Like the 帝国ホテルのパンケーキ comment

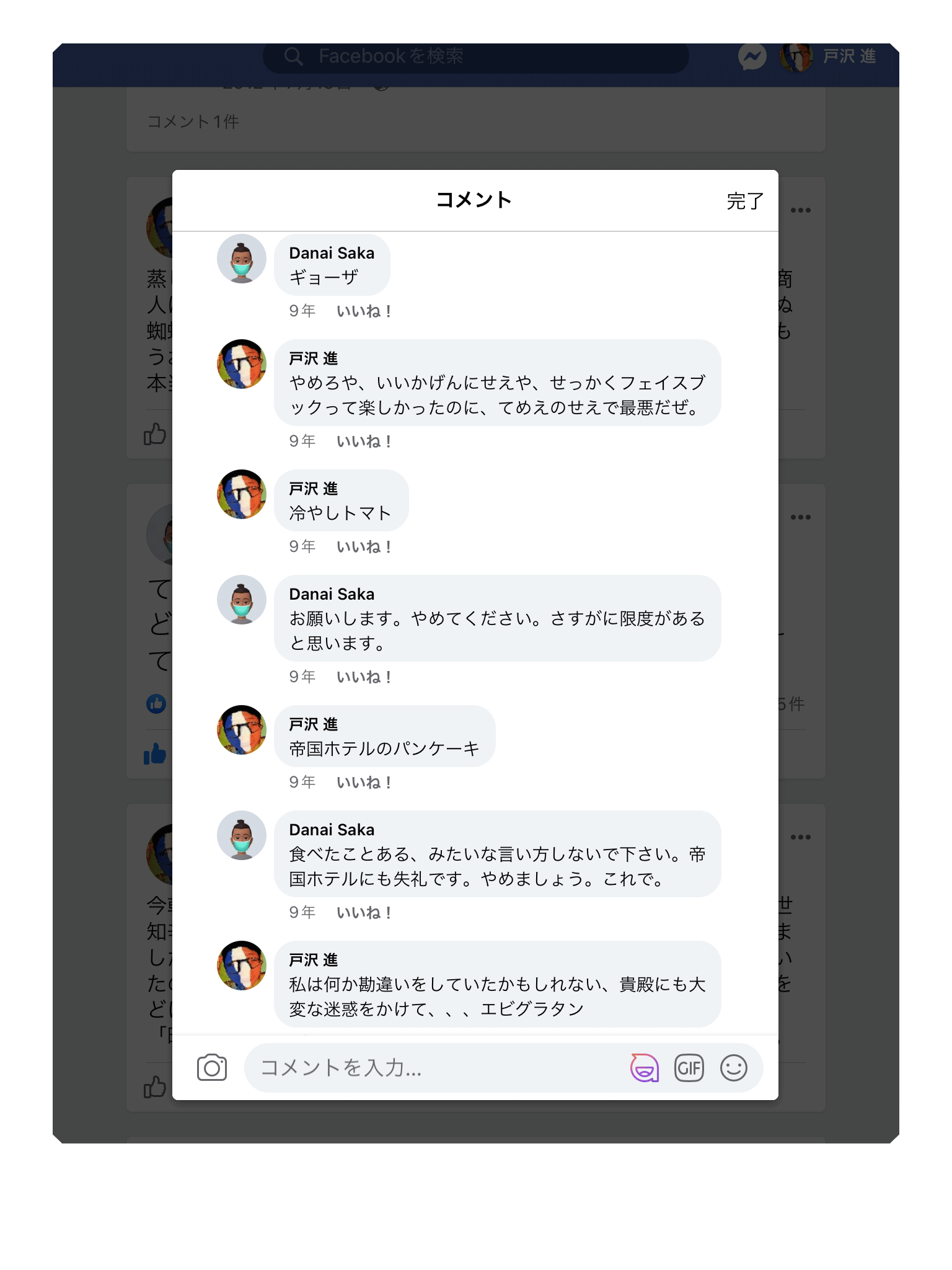pyautogui.click(x=364, y=782)
